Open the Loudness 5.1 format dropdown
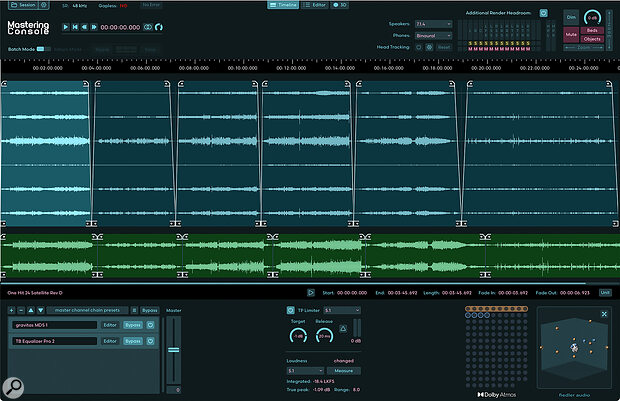The width and height of the screenshot is (620, 401). pos(305,371)
